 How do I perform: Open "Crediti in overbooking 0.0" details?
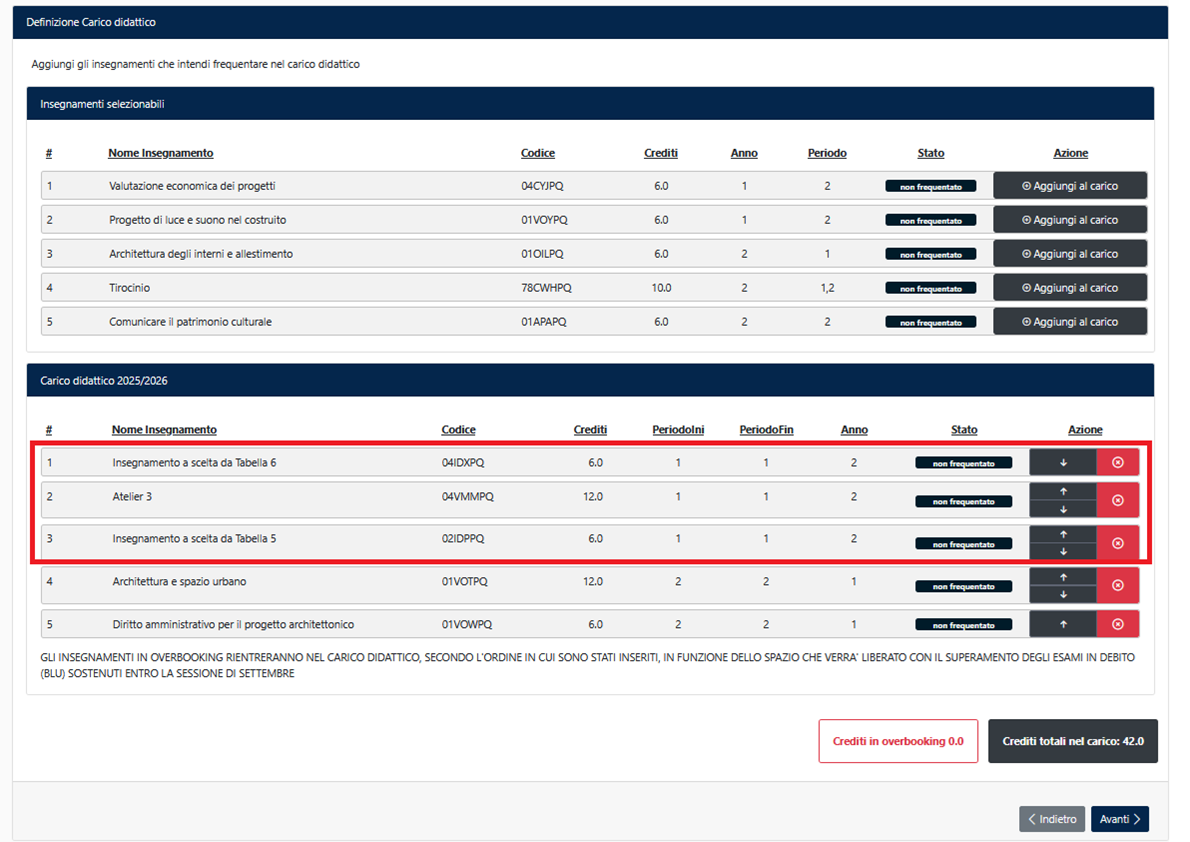click(897, 741)
